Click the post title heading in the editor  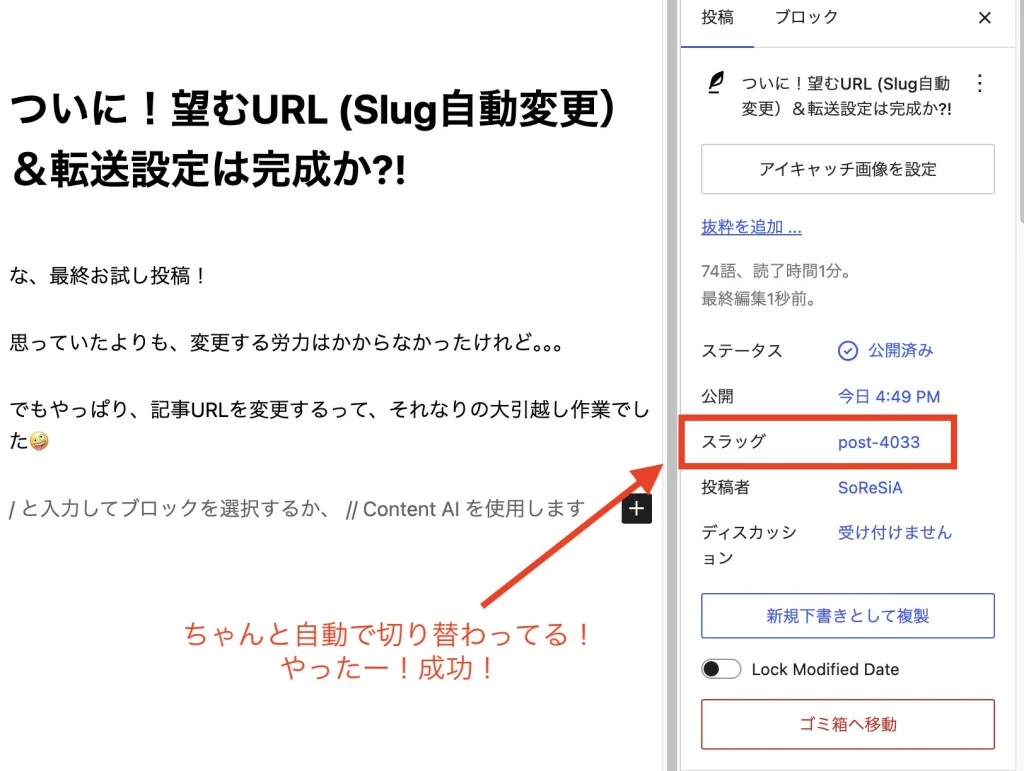(313, 138)
